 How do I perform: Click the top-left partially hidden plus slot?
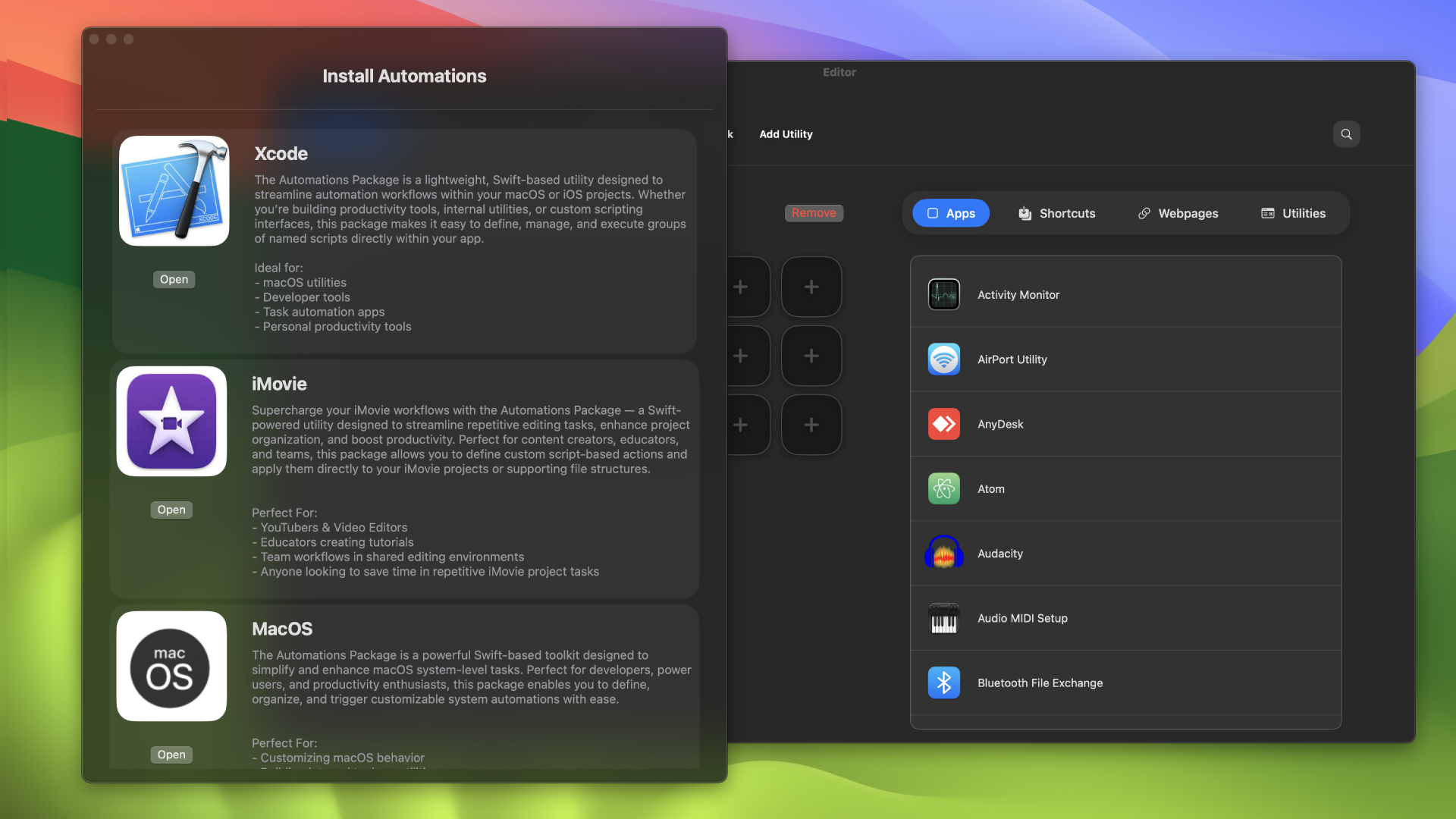(748, 287)
